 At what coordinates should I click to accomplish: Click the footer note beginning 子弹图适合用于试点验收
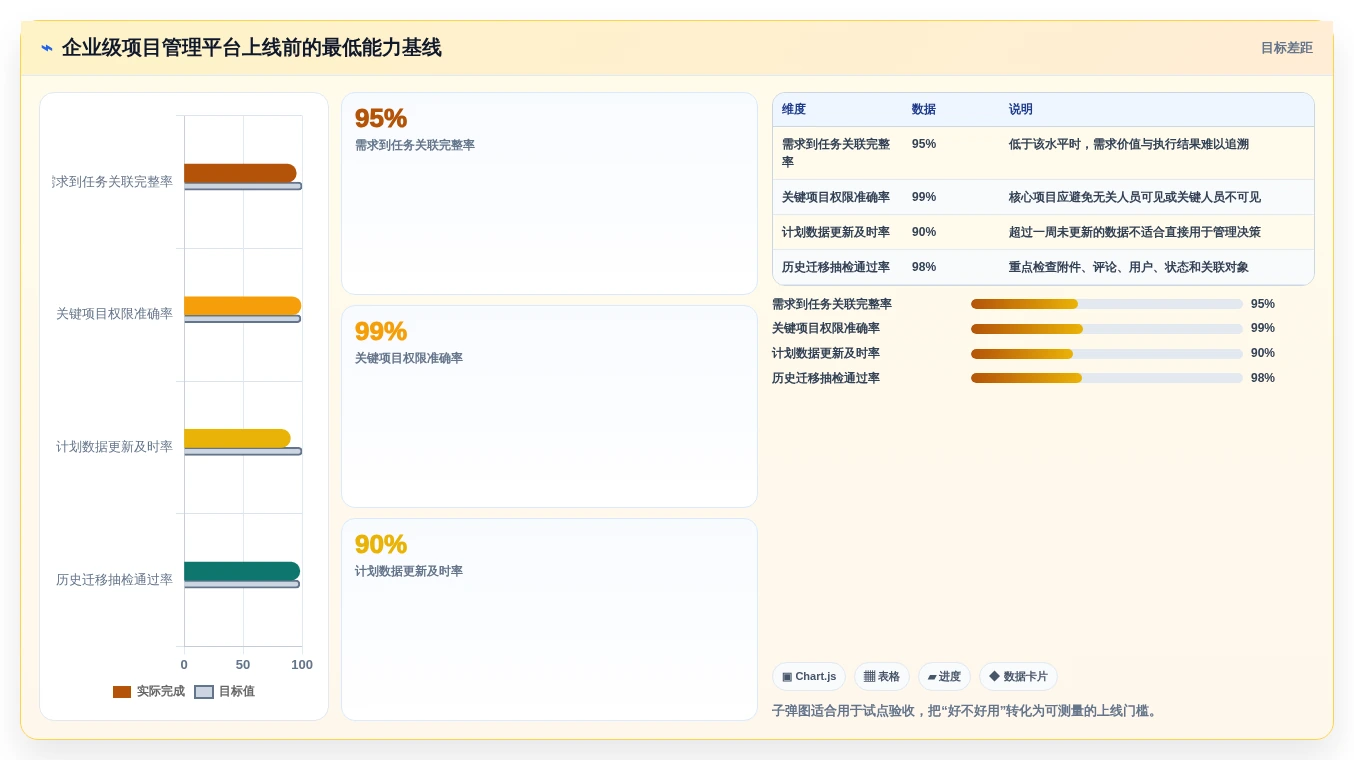[x=966, y=712]
